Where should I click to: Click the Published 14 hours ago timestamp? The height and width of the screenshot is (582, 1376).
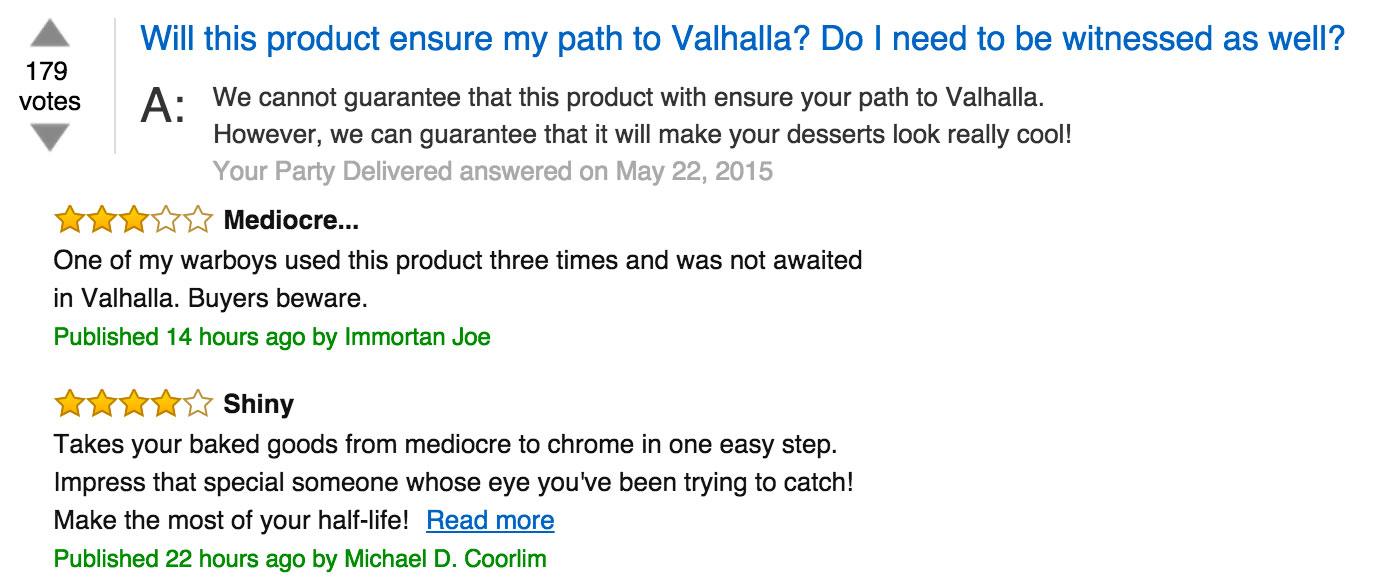[179, 337]
